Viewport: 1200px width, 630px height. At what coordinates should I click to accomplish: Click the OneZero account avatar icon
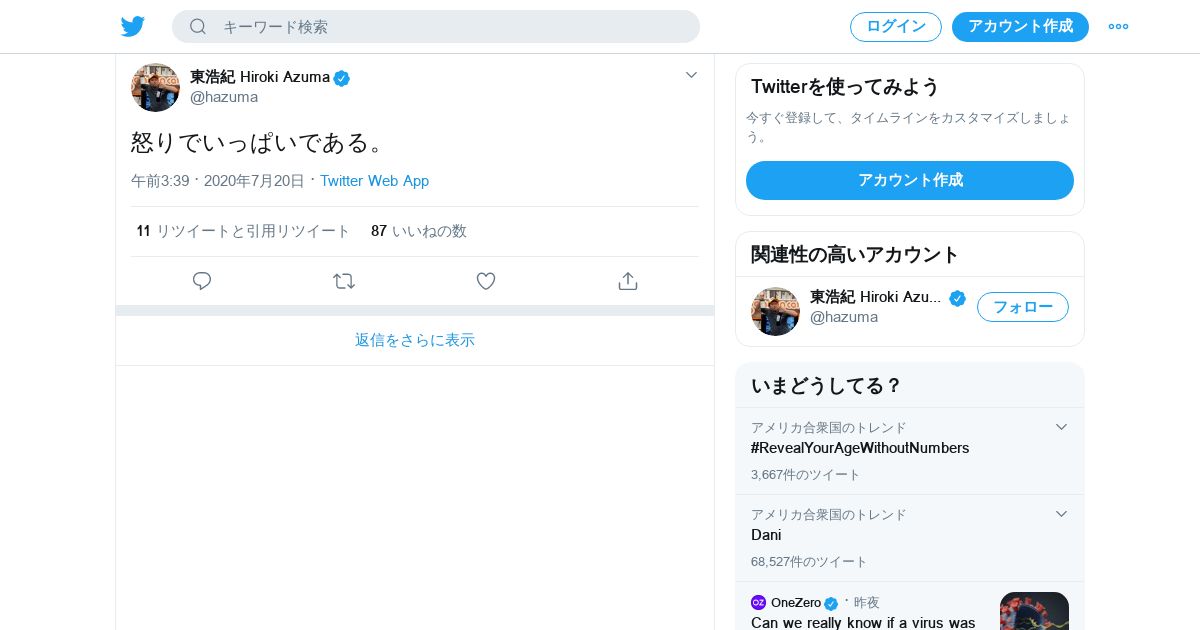[x=759, y=602]
